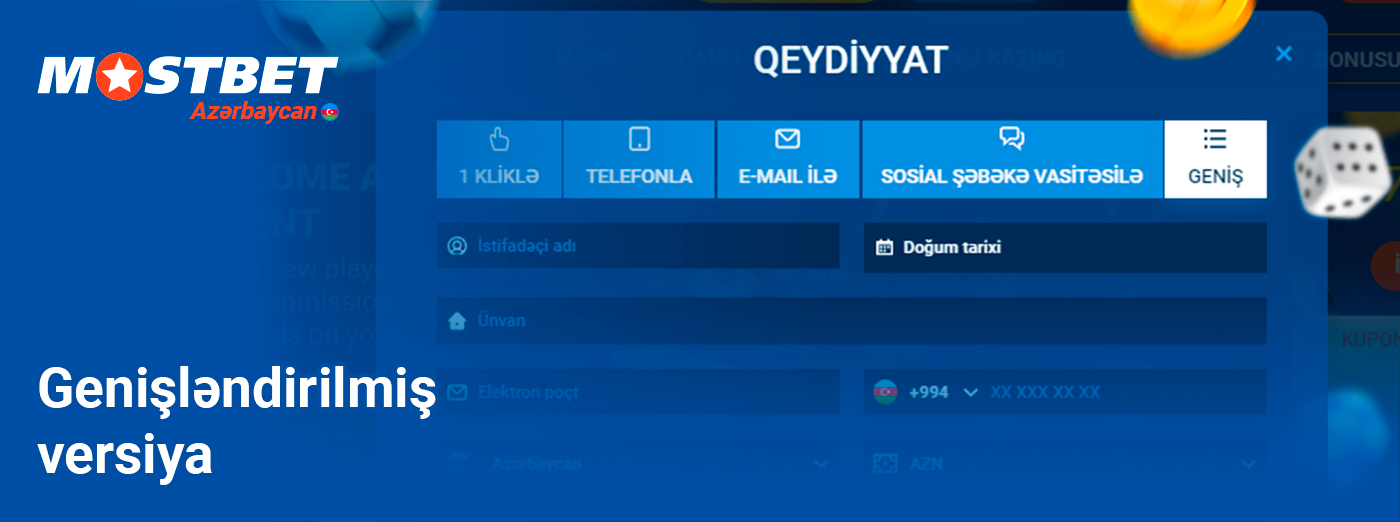
Task: Click the phone number XX XXX XX XX field
Action: pos(1045,392)
